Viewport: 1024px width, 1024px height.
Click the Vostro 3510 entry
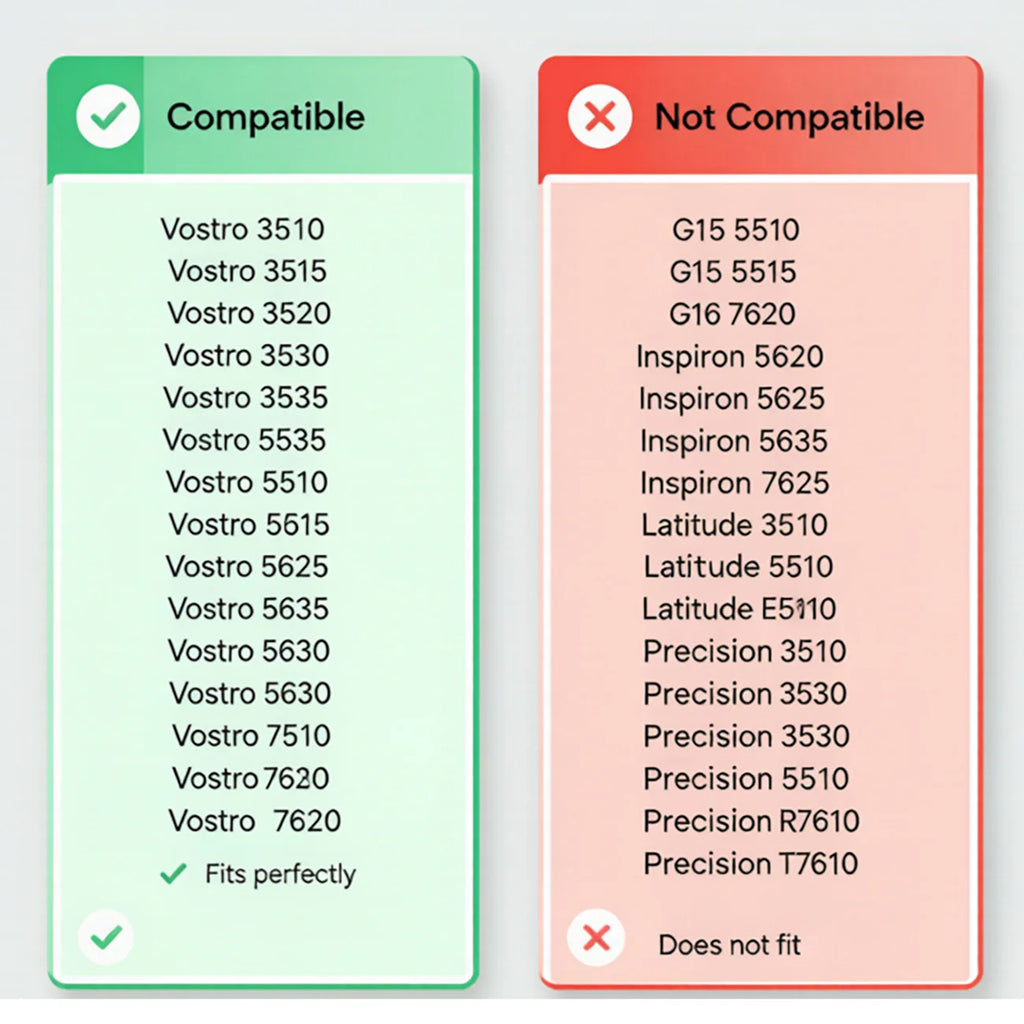pos(242,229)
